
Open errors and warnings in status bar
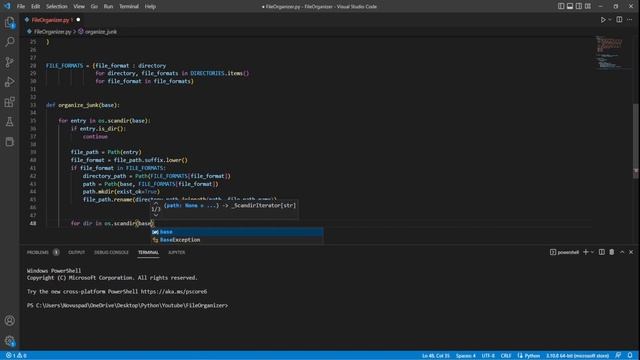[17, 356]
